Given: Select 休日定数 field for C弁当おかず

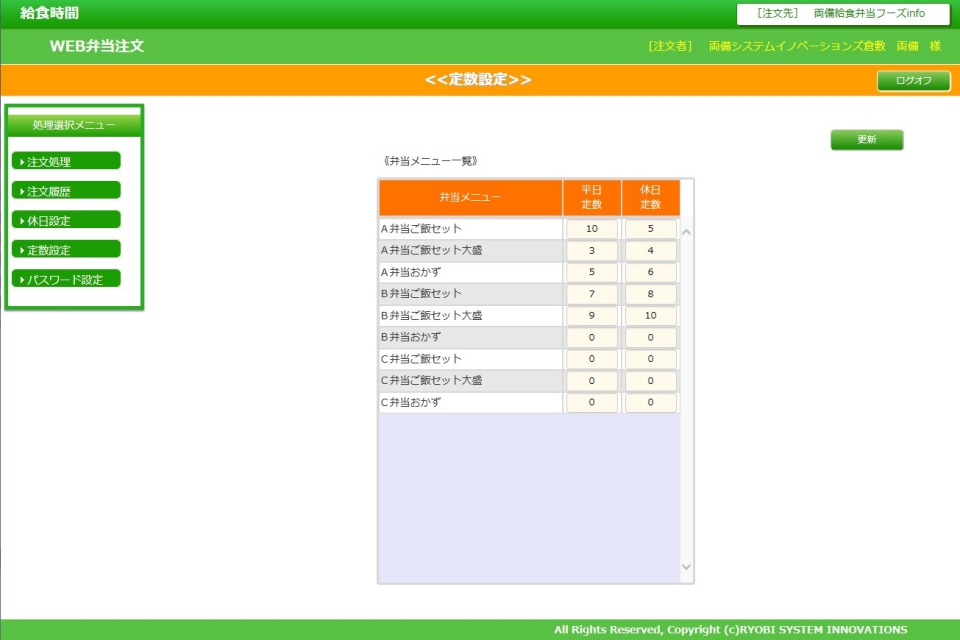Looking at the screenshot, I should [x=650, y=402].
